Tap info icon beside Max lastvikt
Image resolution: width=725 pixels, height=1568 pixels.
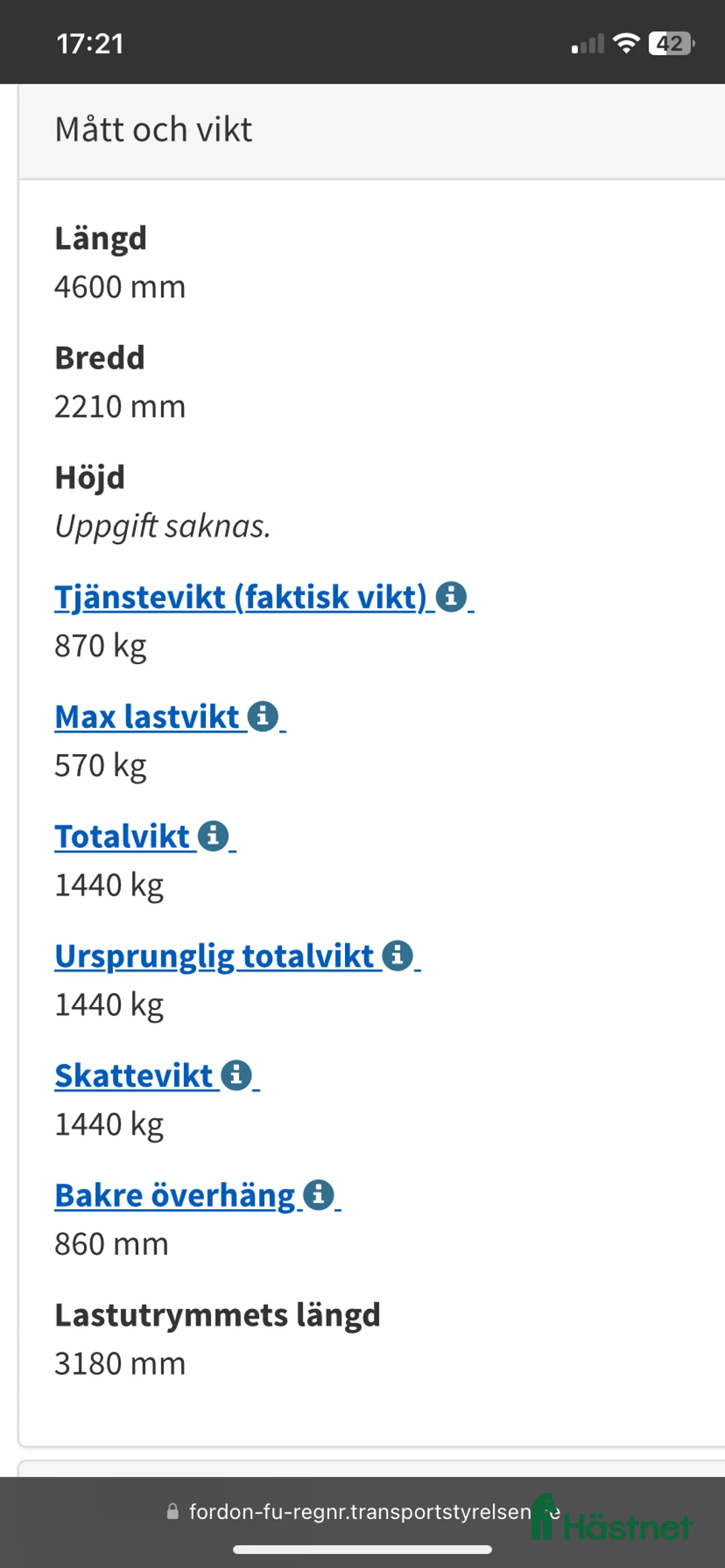click(x=261, y=717)
